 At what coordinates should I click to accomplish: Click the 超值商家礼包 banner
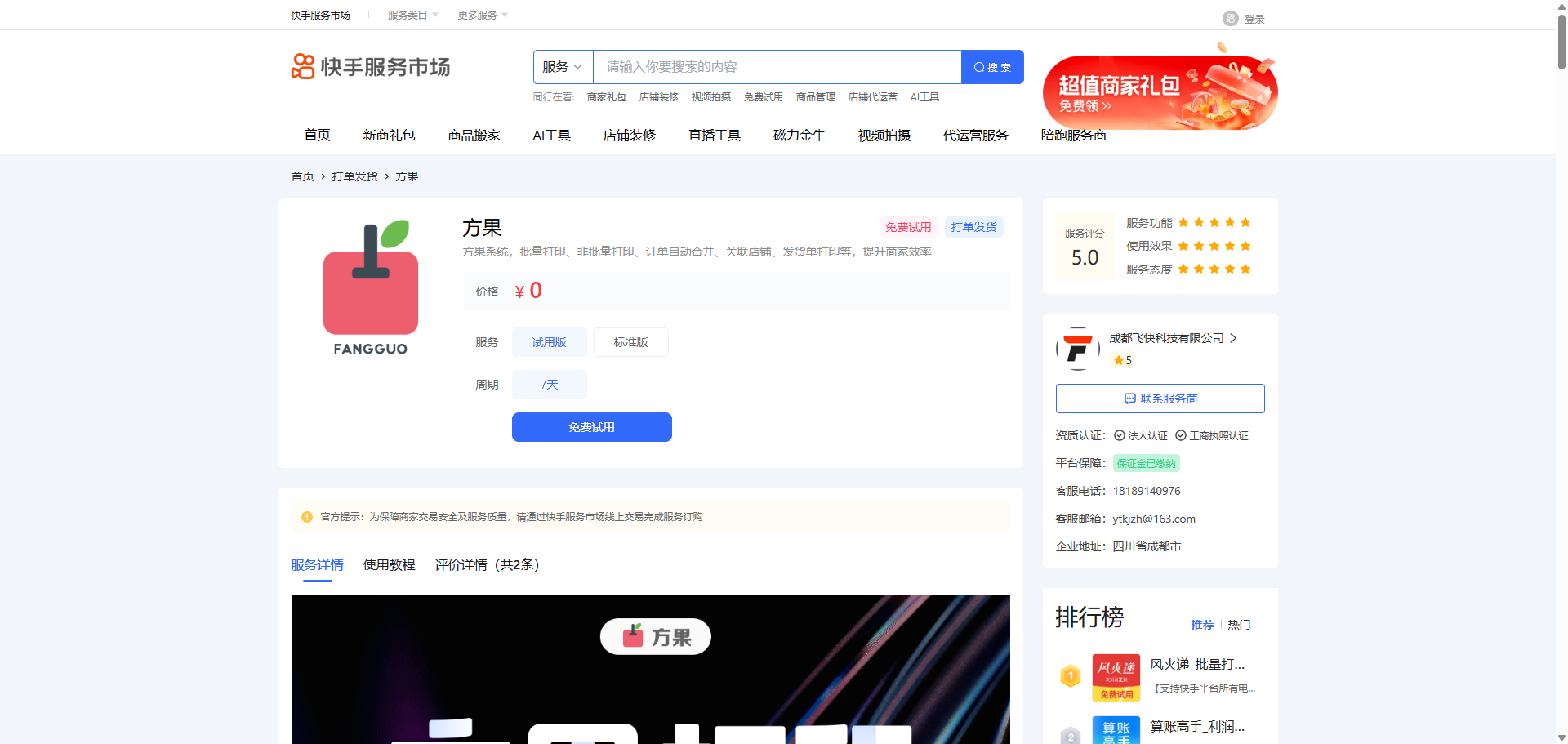[x=1160, y=91]
